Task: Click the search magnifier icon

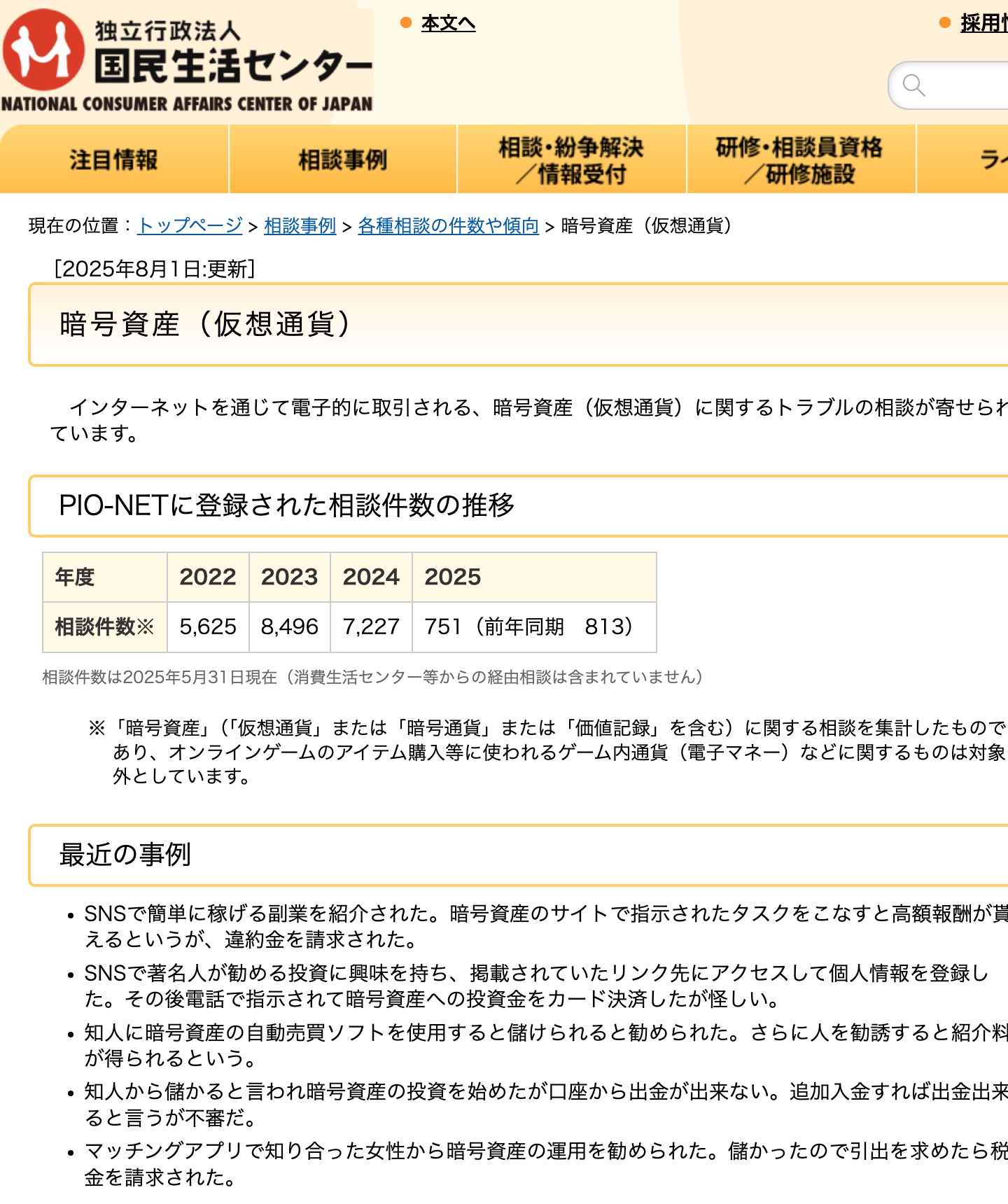Action: (x=913, y=85)
